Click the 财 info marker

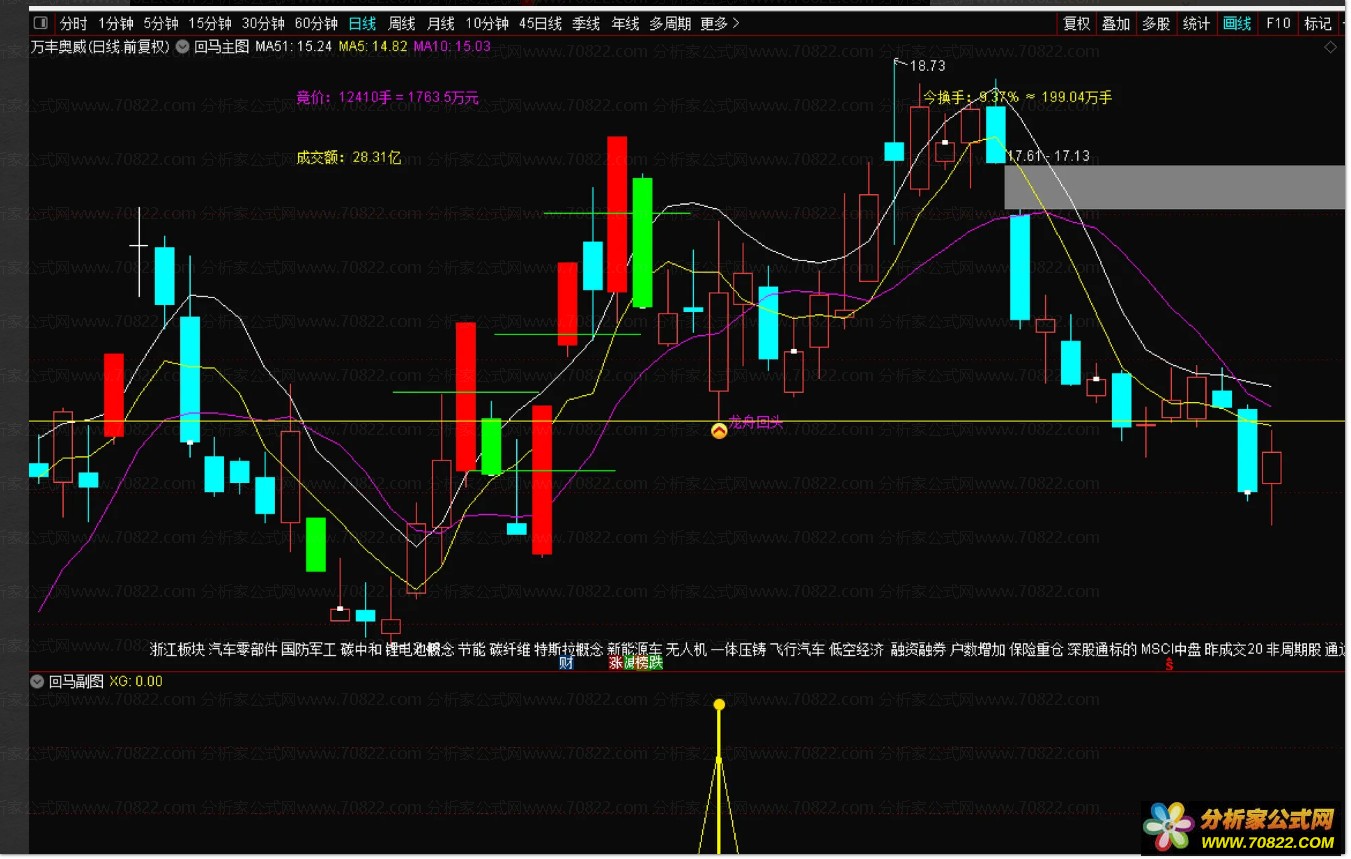point(567,663)
